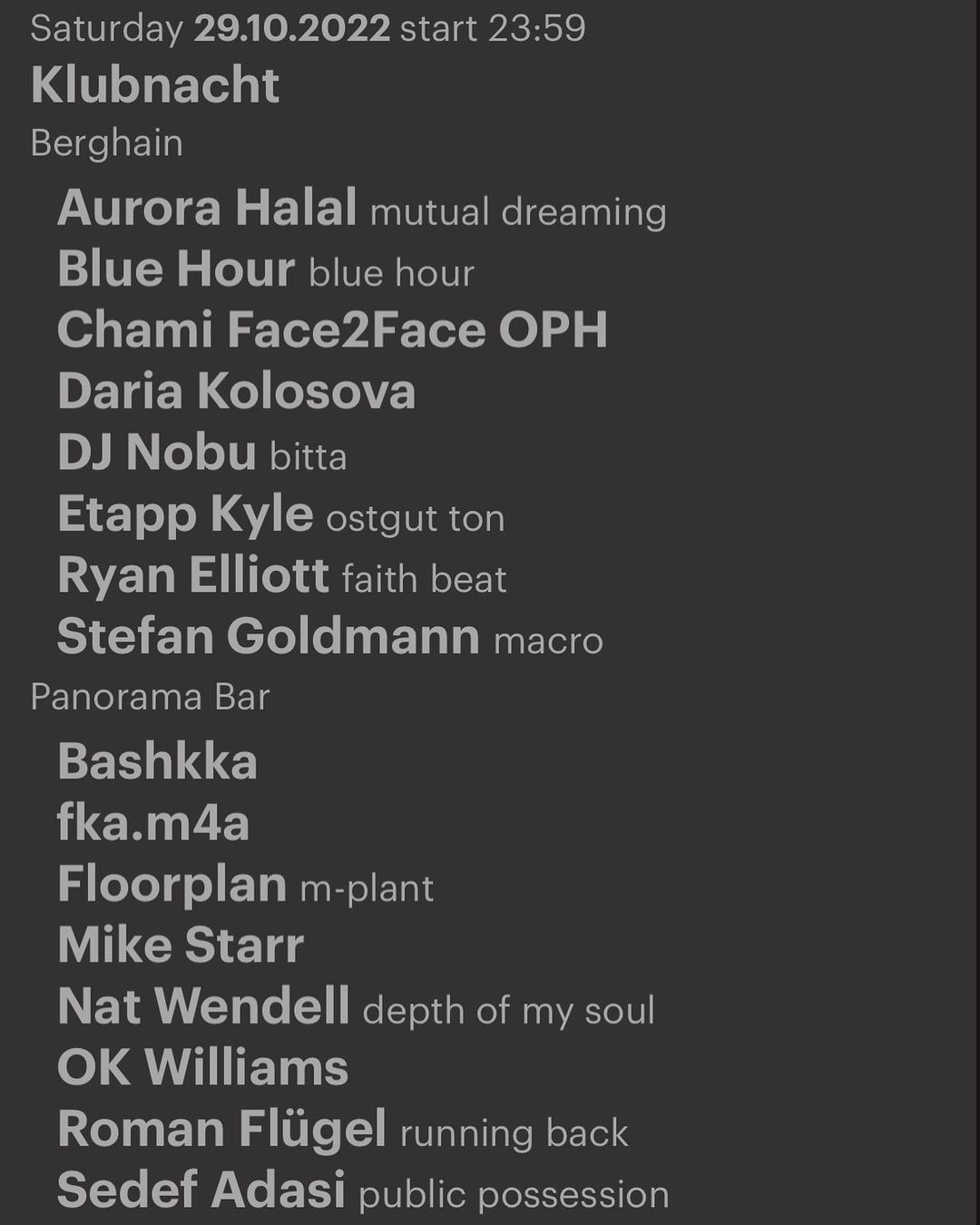The image size is (980, 1225).
Task: Open Floorplan artist link
Action: pyautogui.click(x=172, y=885)
